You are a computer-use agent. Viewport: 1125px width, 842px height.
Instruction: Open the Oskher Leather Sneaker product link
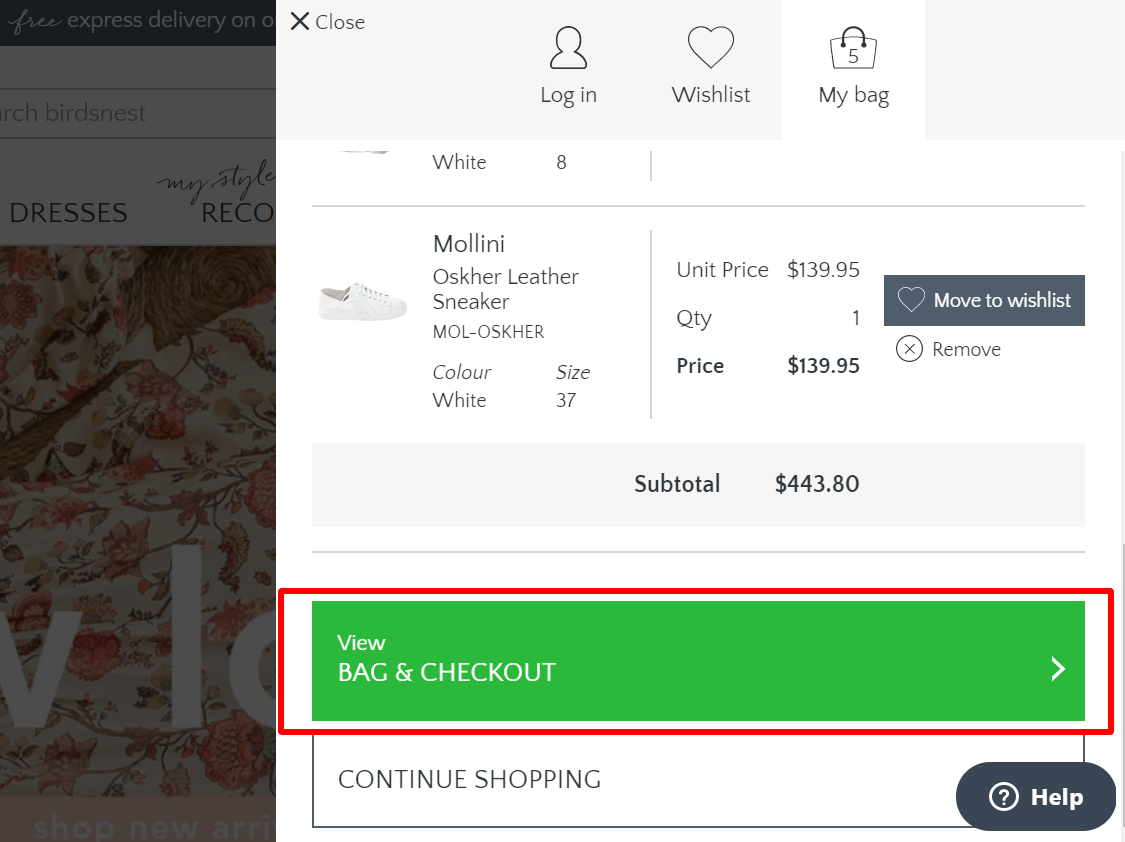pyautogui.click(x=505, y=289)
